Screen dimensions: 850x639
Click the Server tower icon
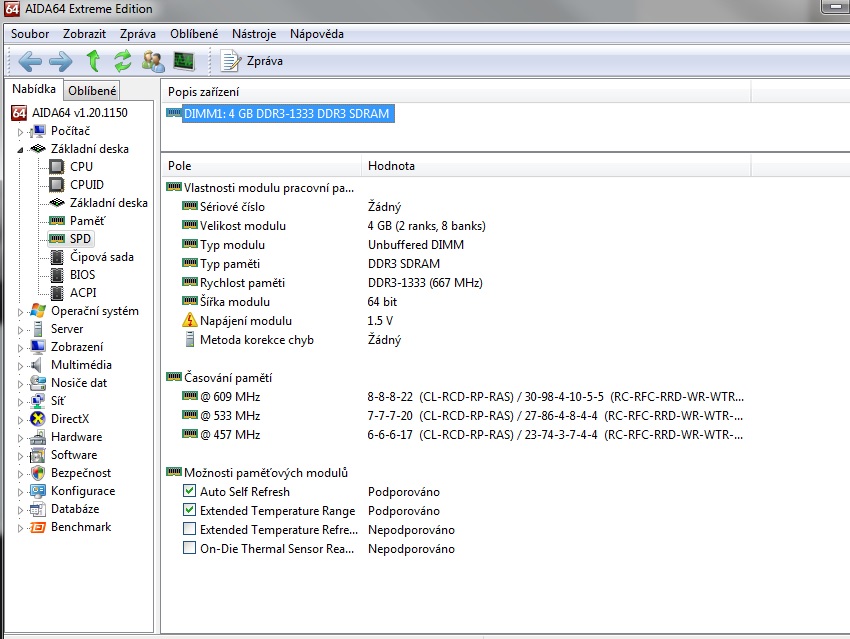(38, 328)
